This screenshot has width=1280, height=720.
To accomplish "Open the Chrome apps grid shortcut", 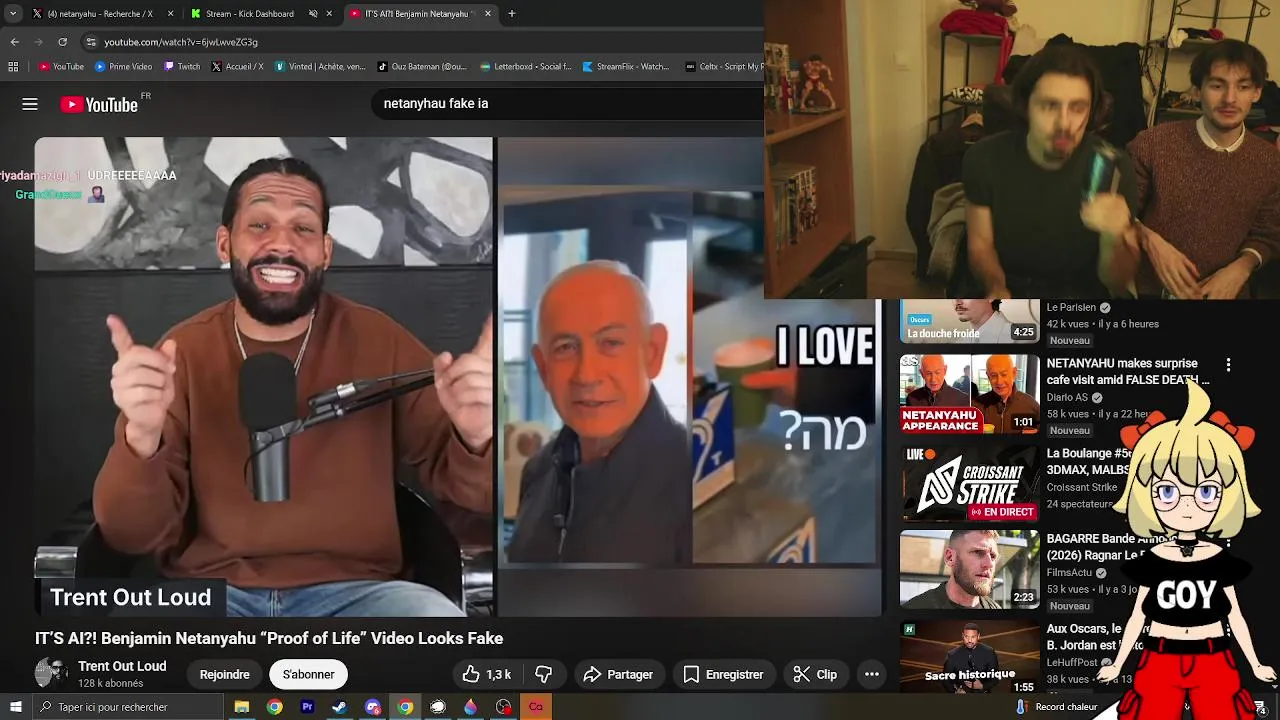I will (x=13, y=67).
